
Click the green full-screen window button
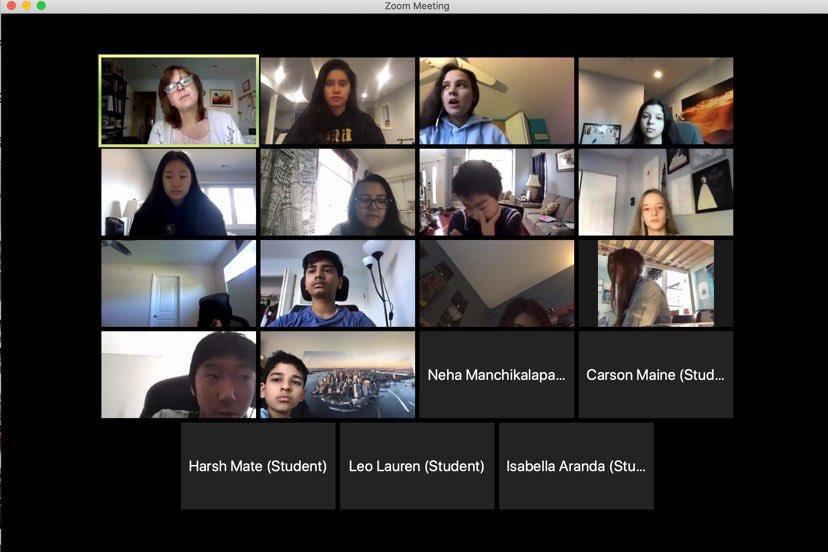(x=41, y=5)
